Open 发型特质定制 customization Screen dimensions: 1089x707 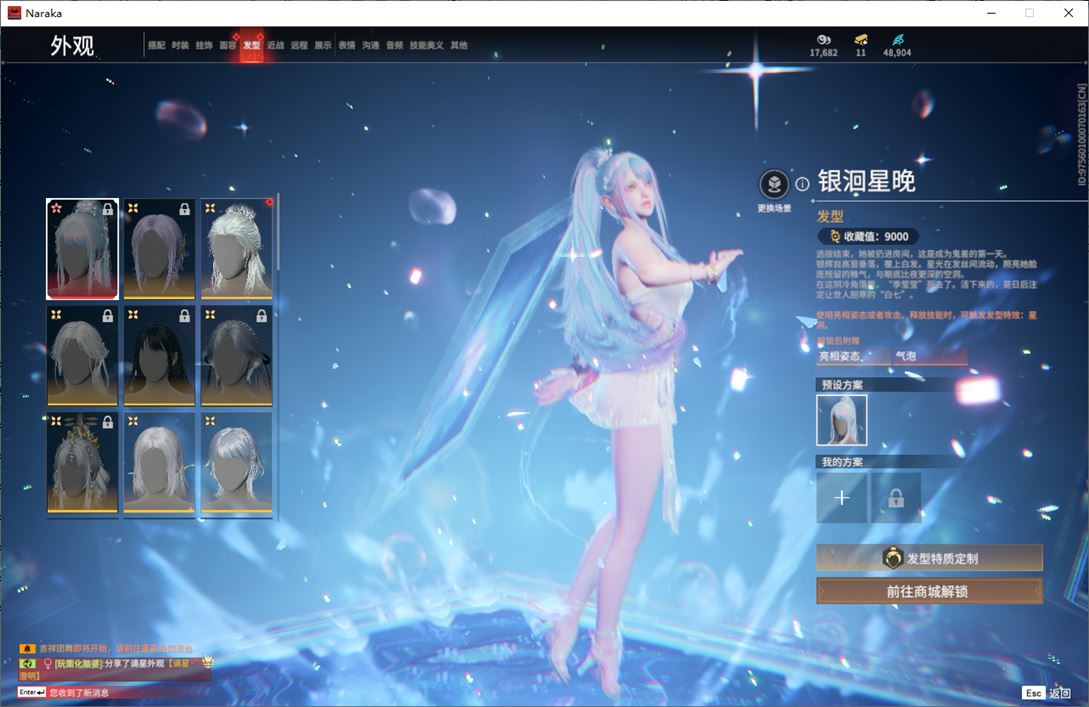[929, 558]
